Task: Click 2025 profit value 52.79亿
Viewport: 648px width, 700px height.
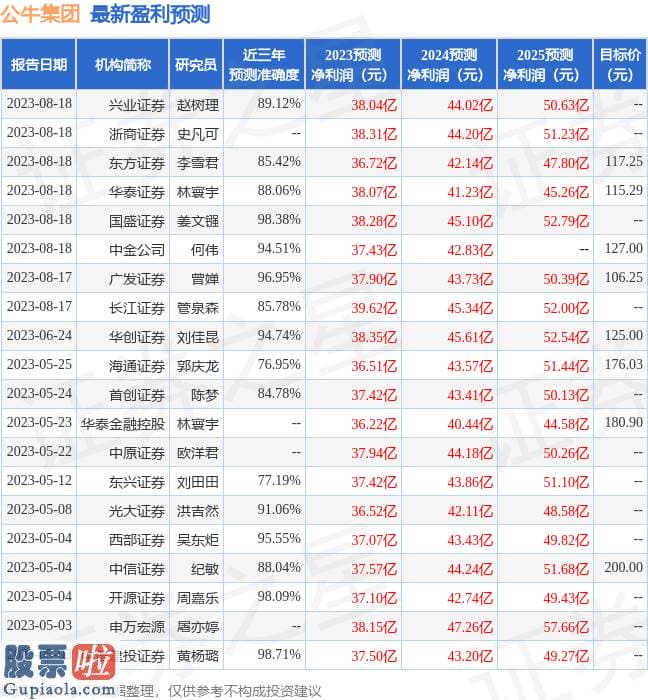Action: (566, 221)
